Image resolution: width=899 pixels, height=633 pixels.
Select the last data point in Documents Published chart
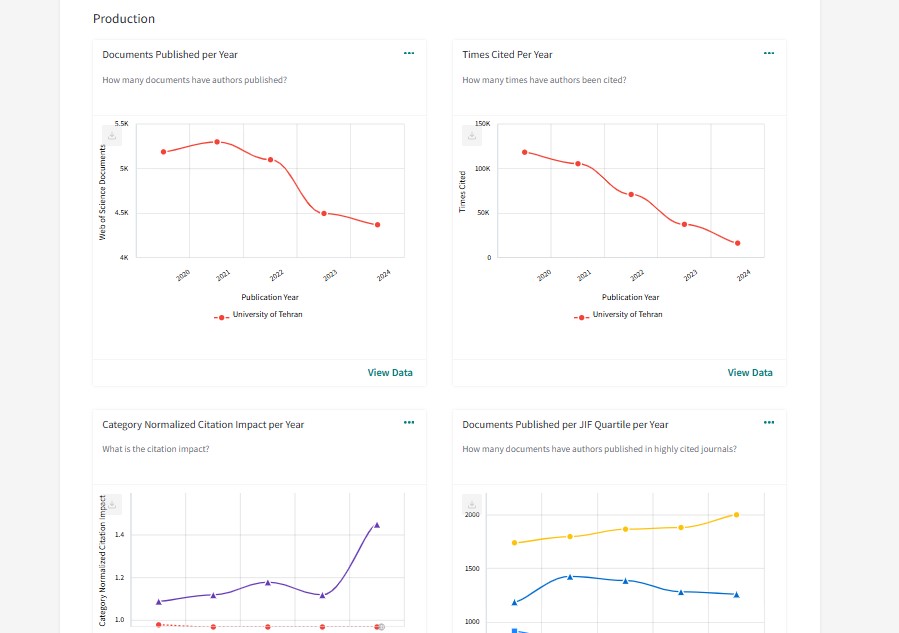[x=377, y=225]
